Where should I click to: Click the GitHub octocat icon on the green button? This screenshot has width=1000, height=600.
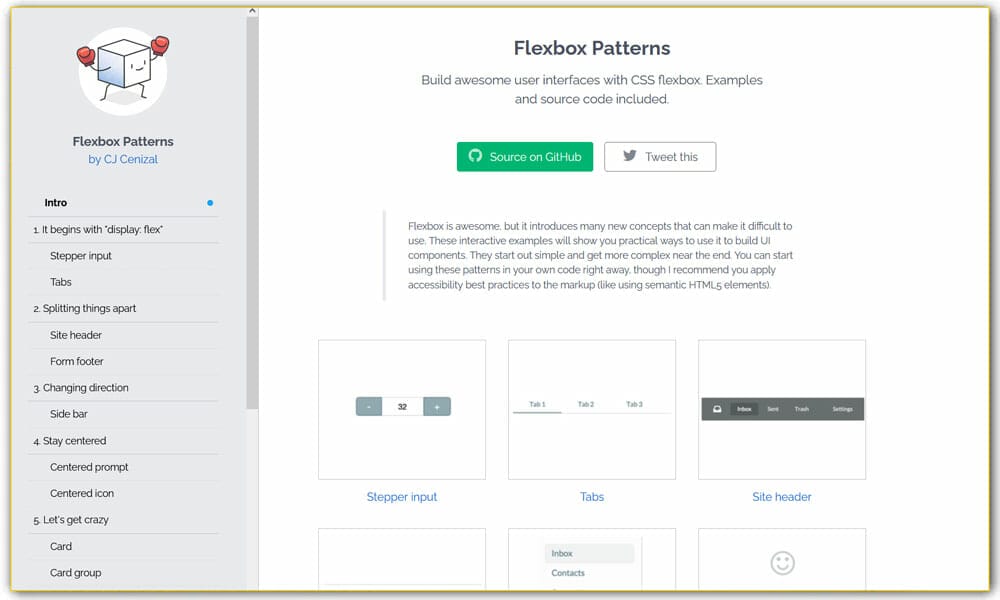point(474,157)
